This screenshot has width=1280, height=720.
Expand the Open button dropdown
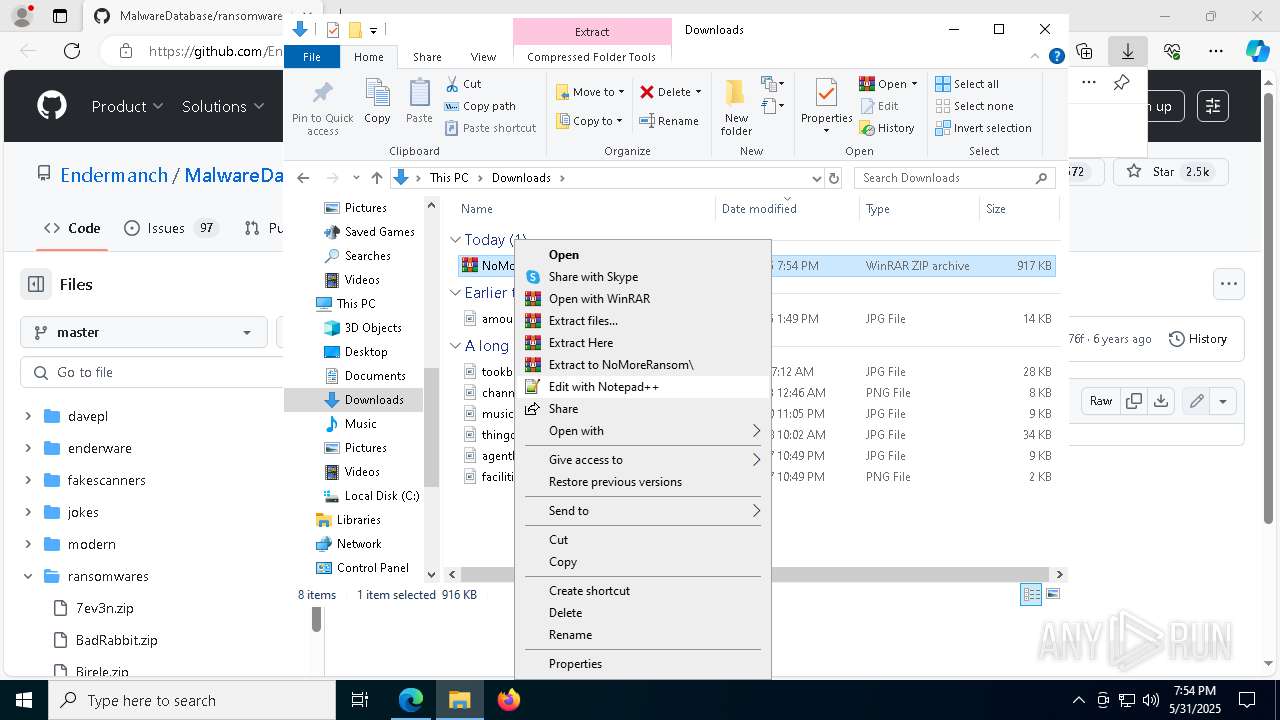coord(914,84)
